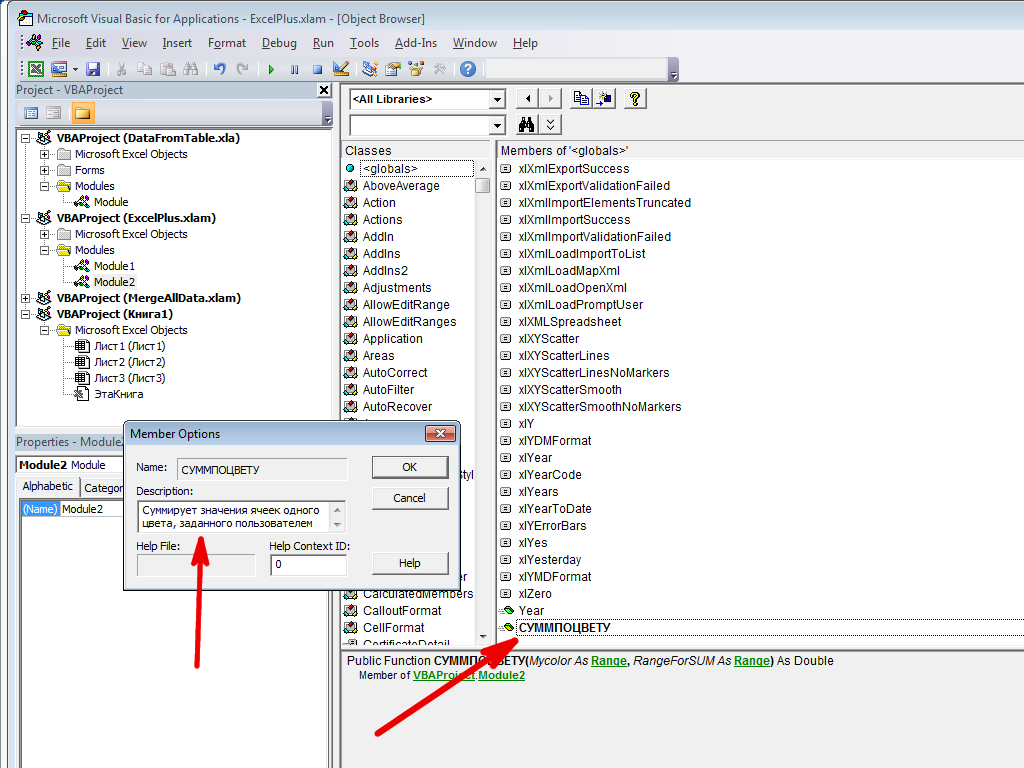
Task: Select ЭтаКнига in project tree
Action: coord(118,394)
